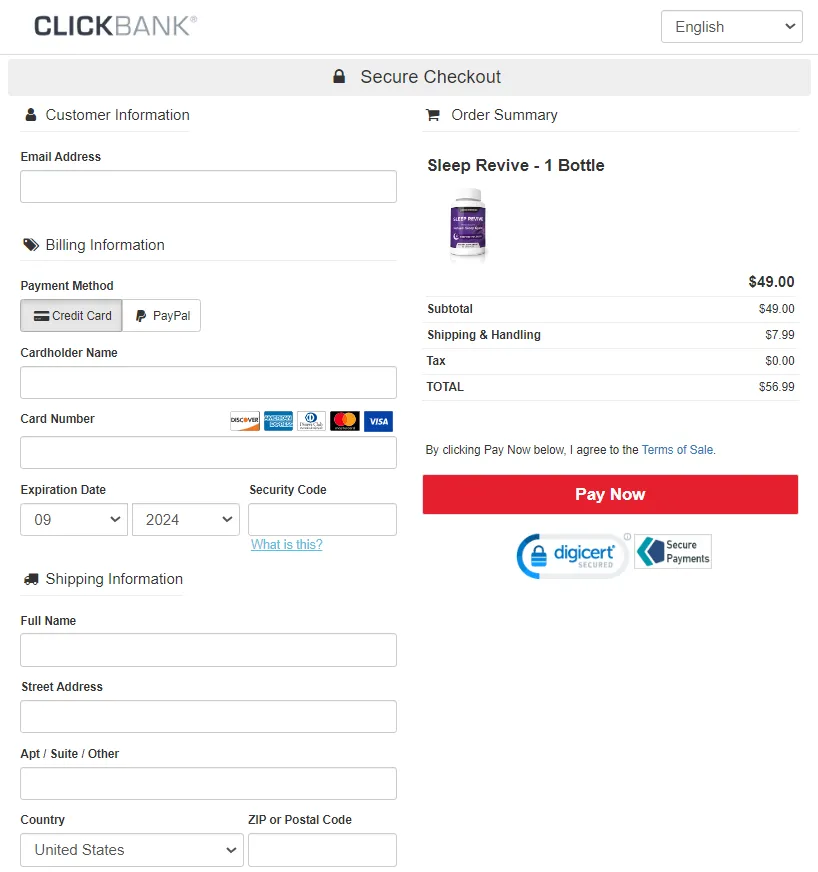Image resolution: width=818 pixels, height=872 pixels.
Task: Click the red Pay Now button
Action: pos(610,494)
